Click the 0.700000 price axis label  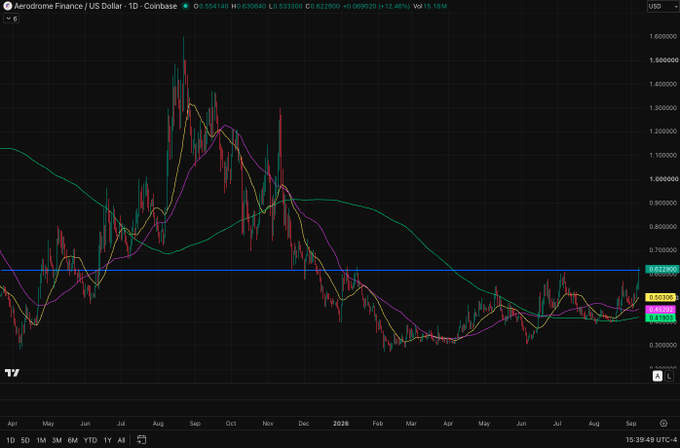pos(664,250)
